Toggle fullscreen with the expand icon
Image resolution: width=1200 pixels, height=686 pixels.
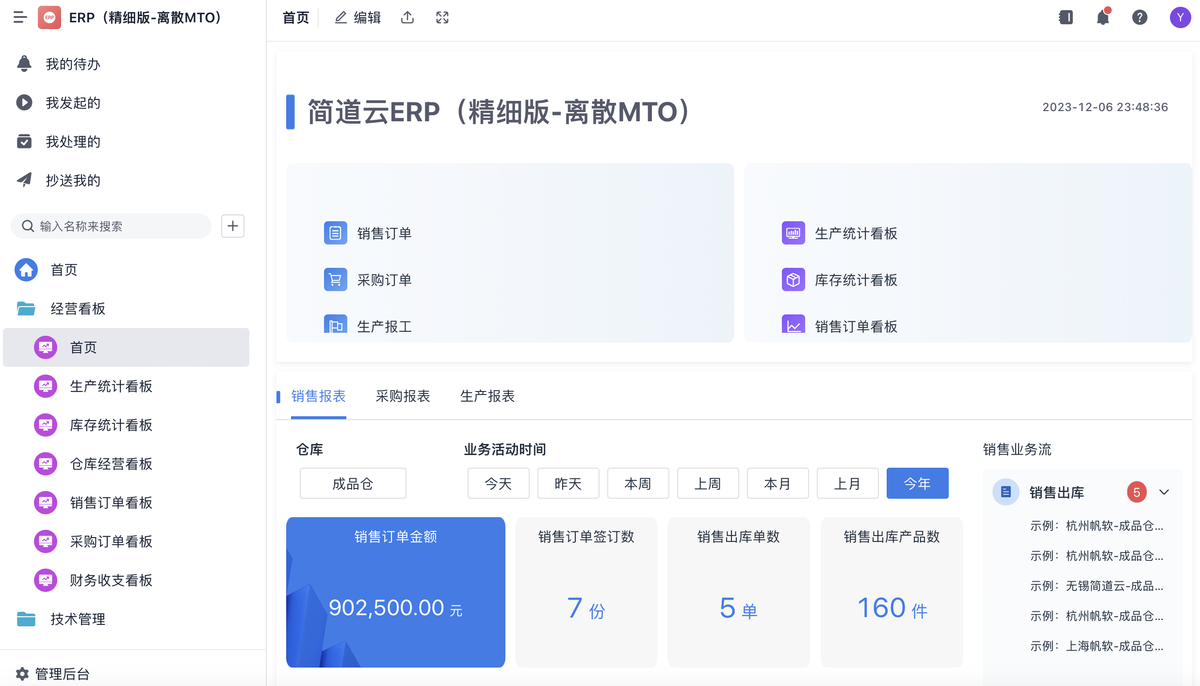[x=442, y=18]
